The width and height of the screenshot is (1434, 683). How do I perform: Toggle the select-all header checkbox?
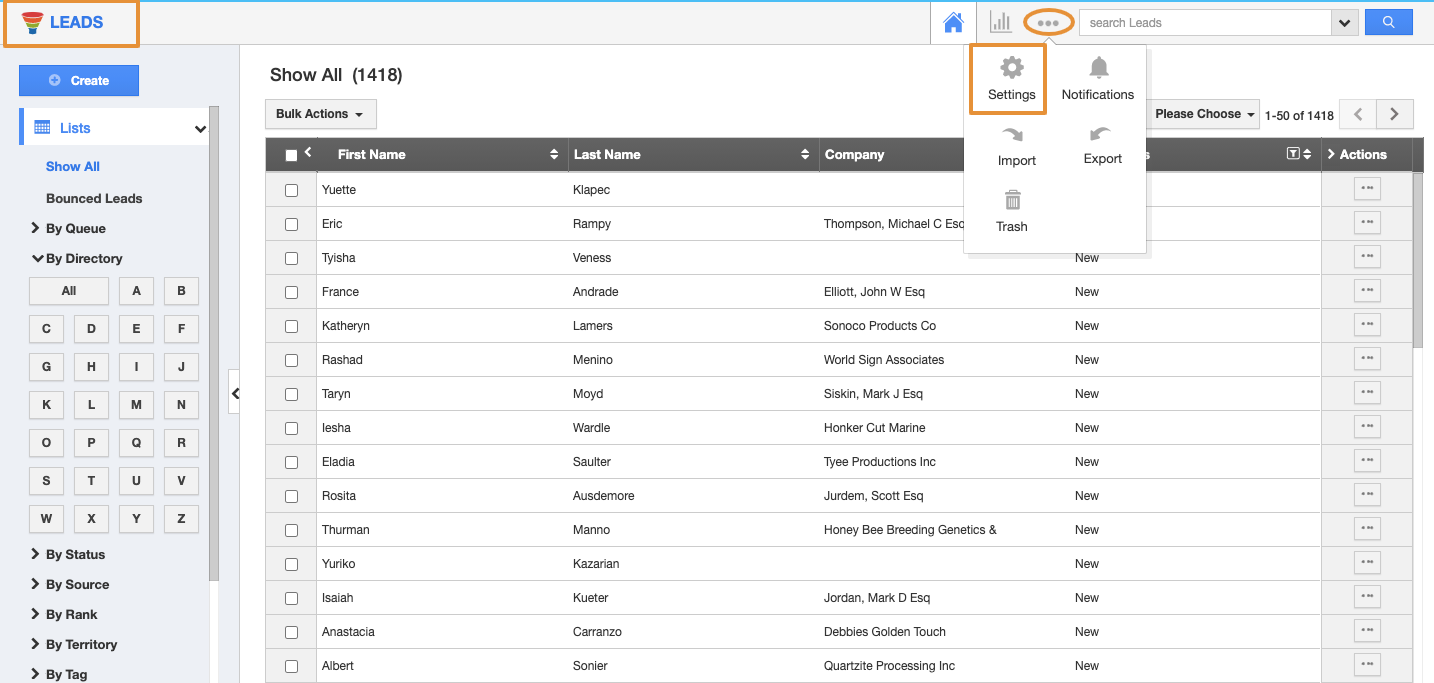[x=291, y=155]
